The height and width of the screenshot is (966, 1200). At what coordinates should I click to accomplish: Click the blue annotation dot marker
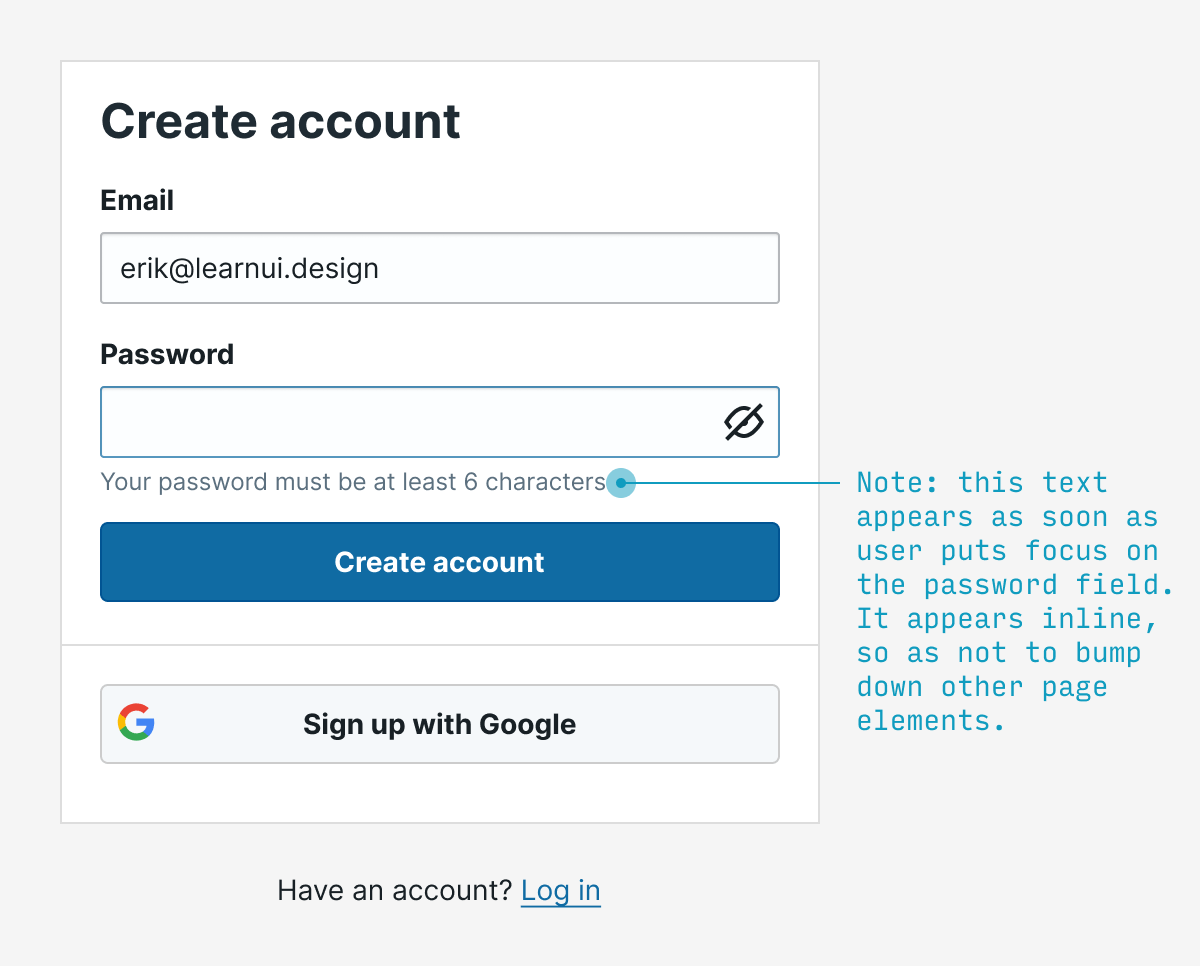[621, 483]
